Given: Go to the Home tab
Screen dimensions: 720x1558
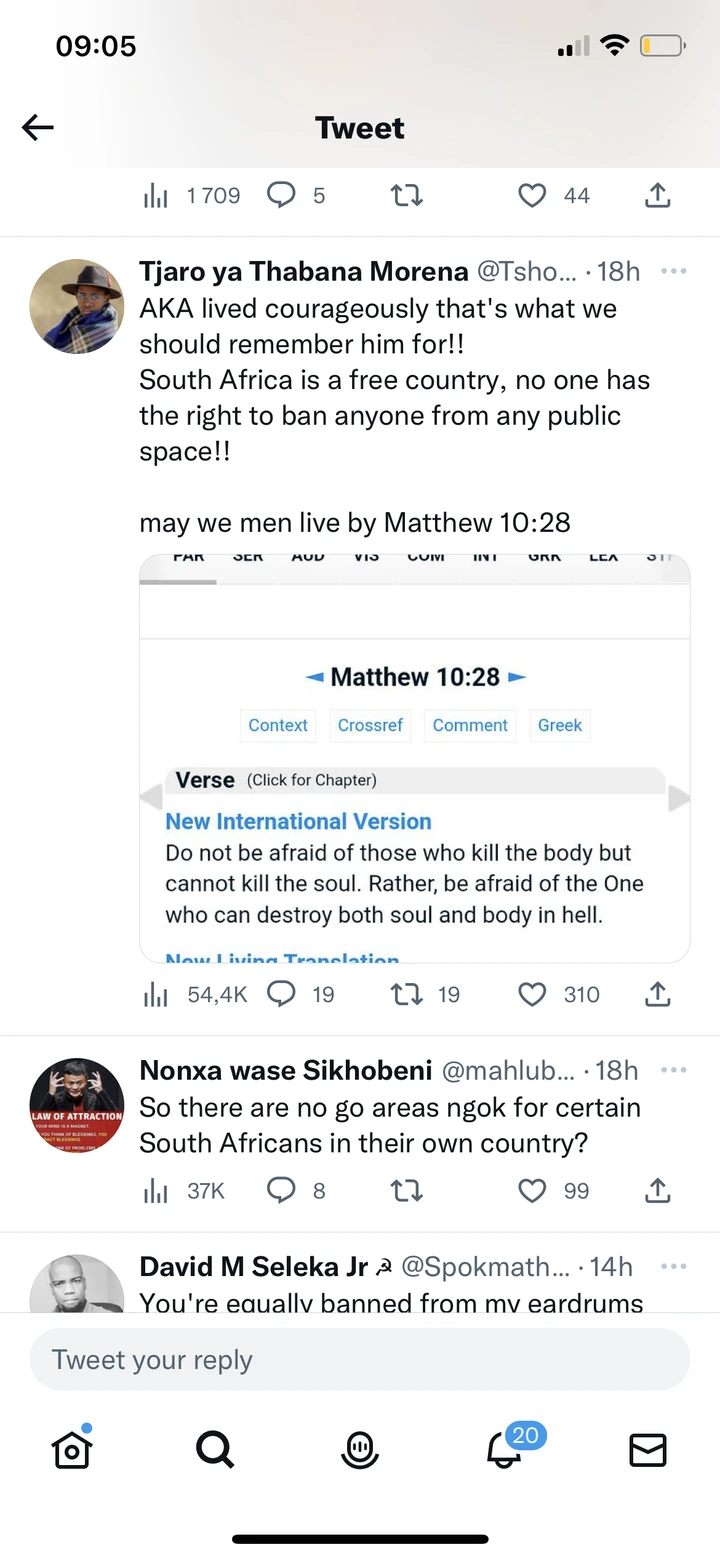Looking at the screenshot, I should [x=72, y=1449].
